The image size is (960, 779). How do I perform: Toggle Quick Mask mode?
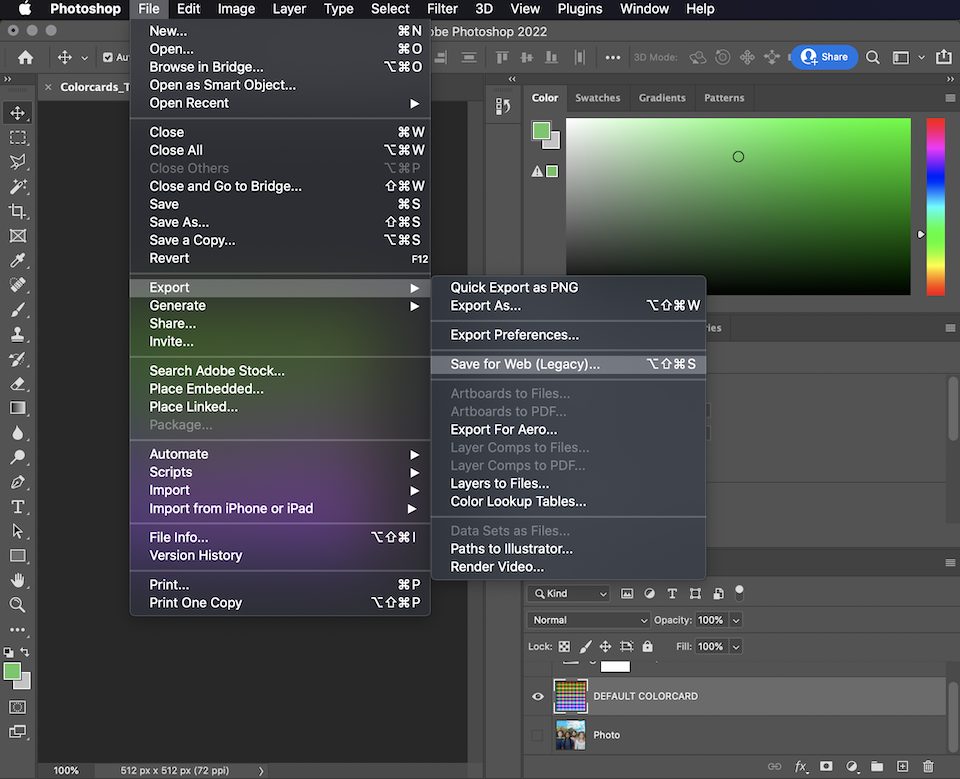[x=17, y=707]
